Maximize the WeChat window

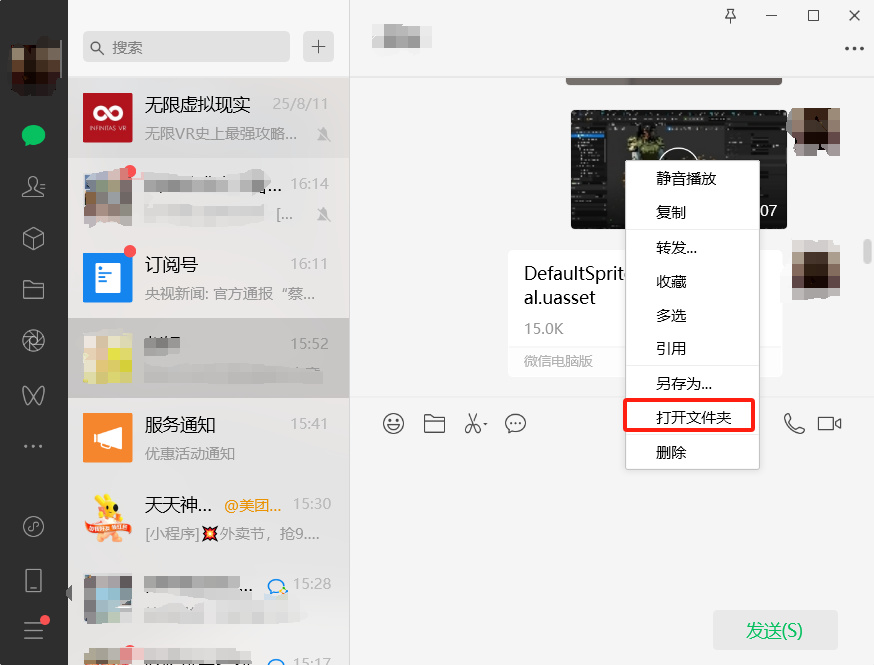[813, 16]
